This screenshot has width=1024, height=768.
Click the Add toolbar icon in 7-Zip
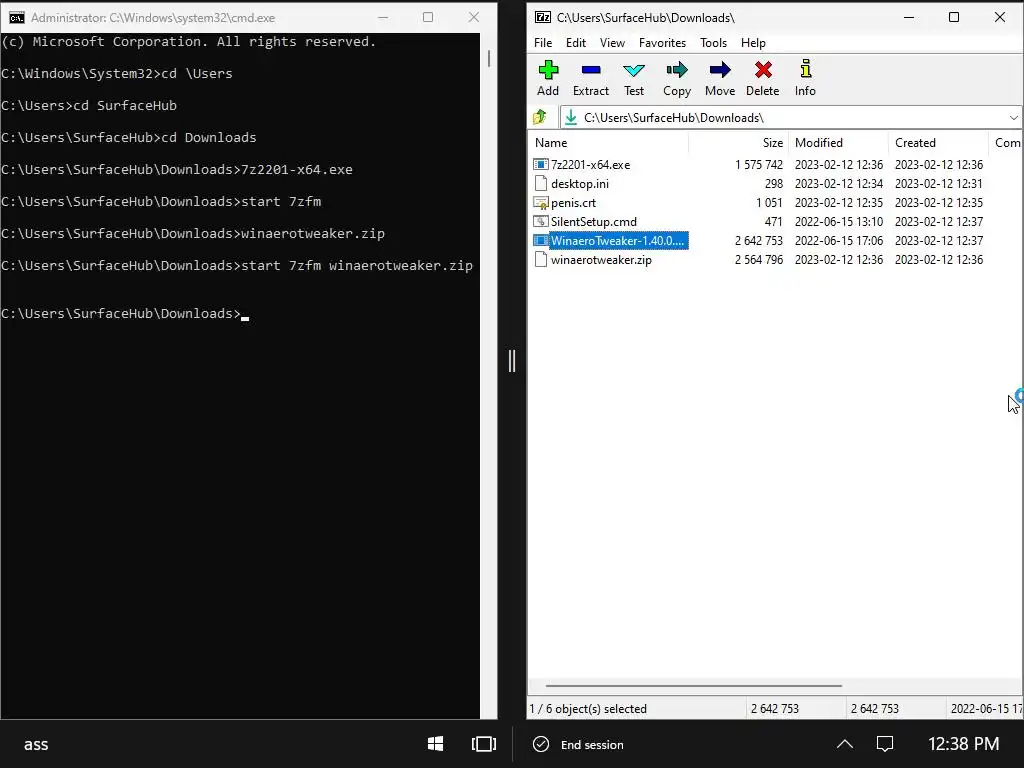coord(548,70)
